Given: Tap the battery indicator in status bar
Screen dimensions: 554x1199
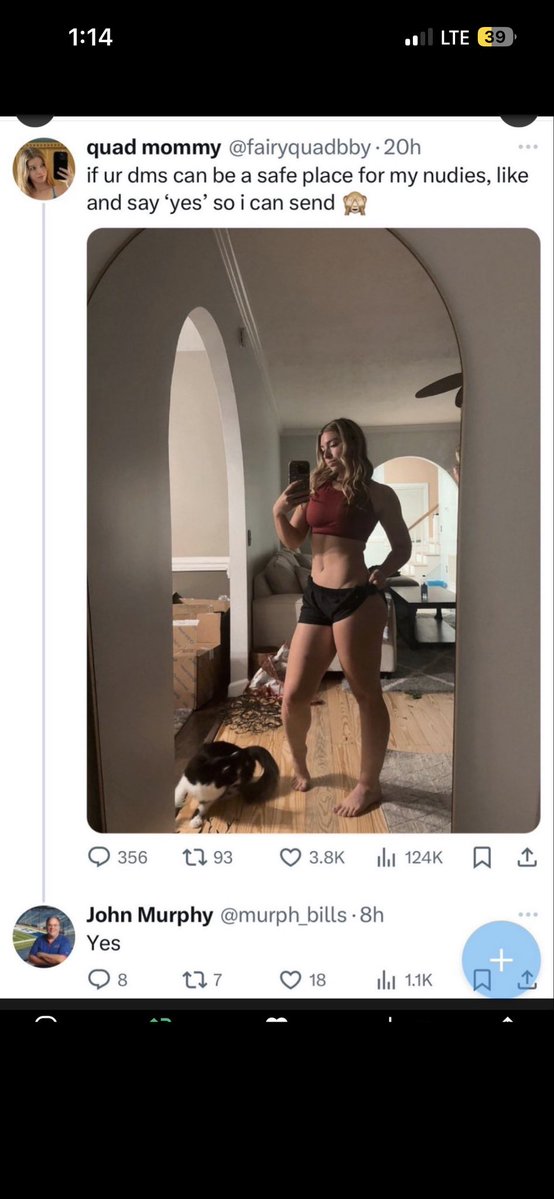Looking at the screenshot, I should click(x=497, y=37).
